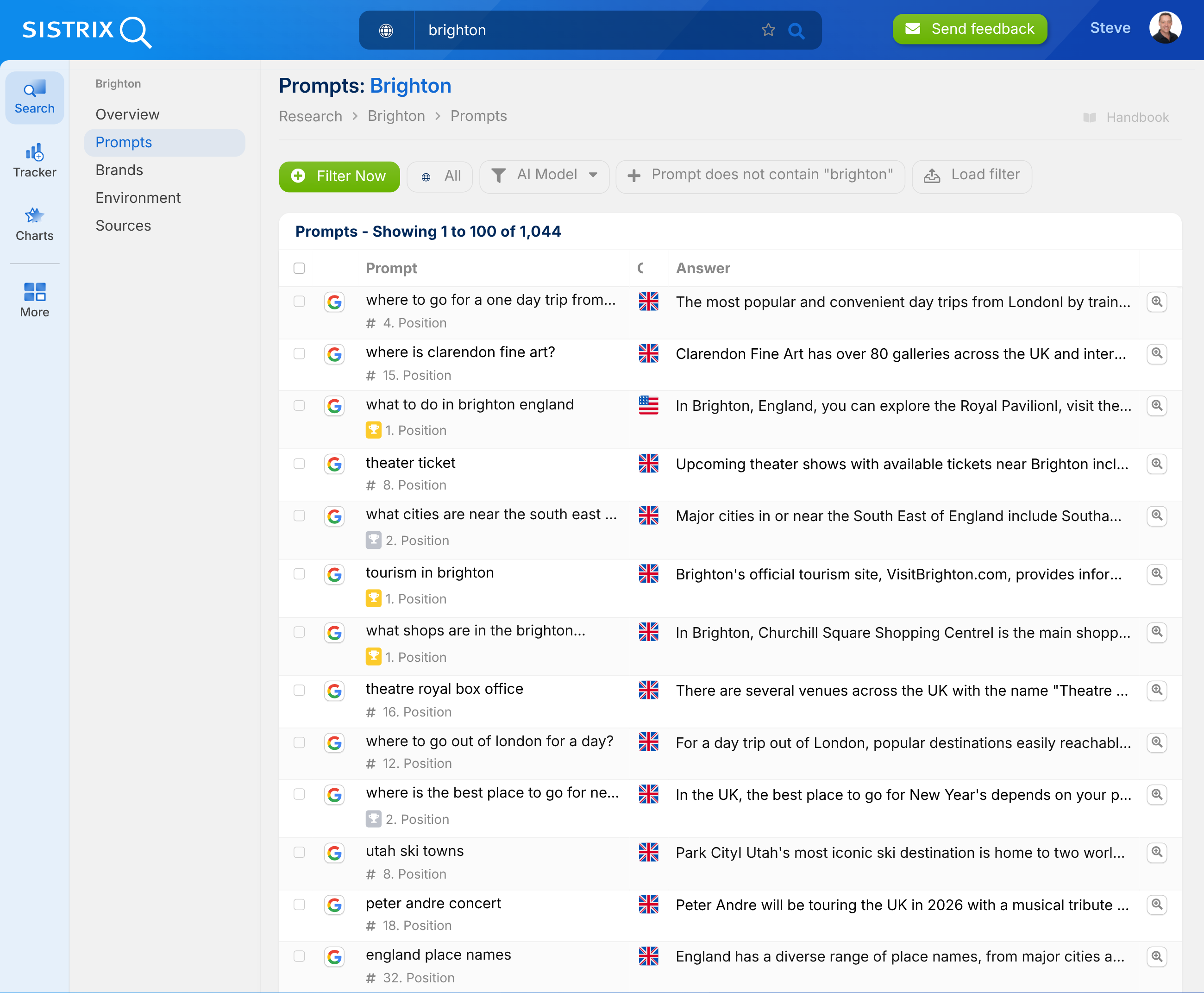Click the Send feedback button

pyautogui.click(x=969, y=29)
